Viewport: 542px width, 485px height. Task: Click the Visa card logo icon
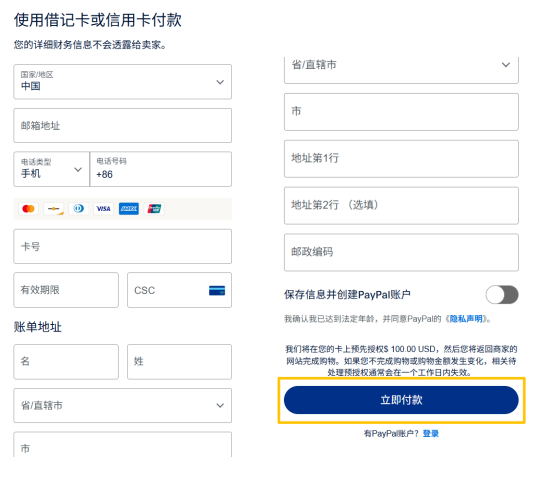[104, 209]
